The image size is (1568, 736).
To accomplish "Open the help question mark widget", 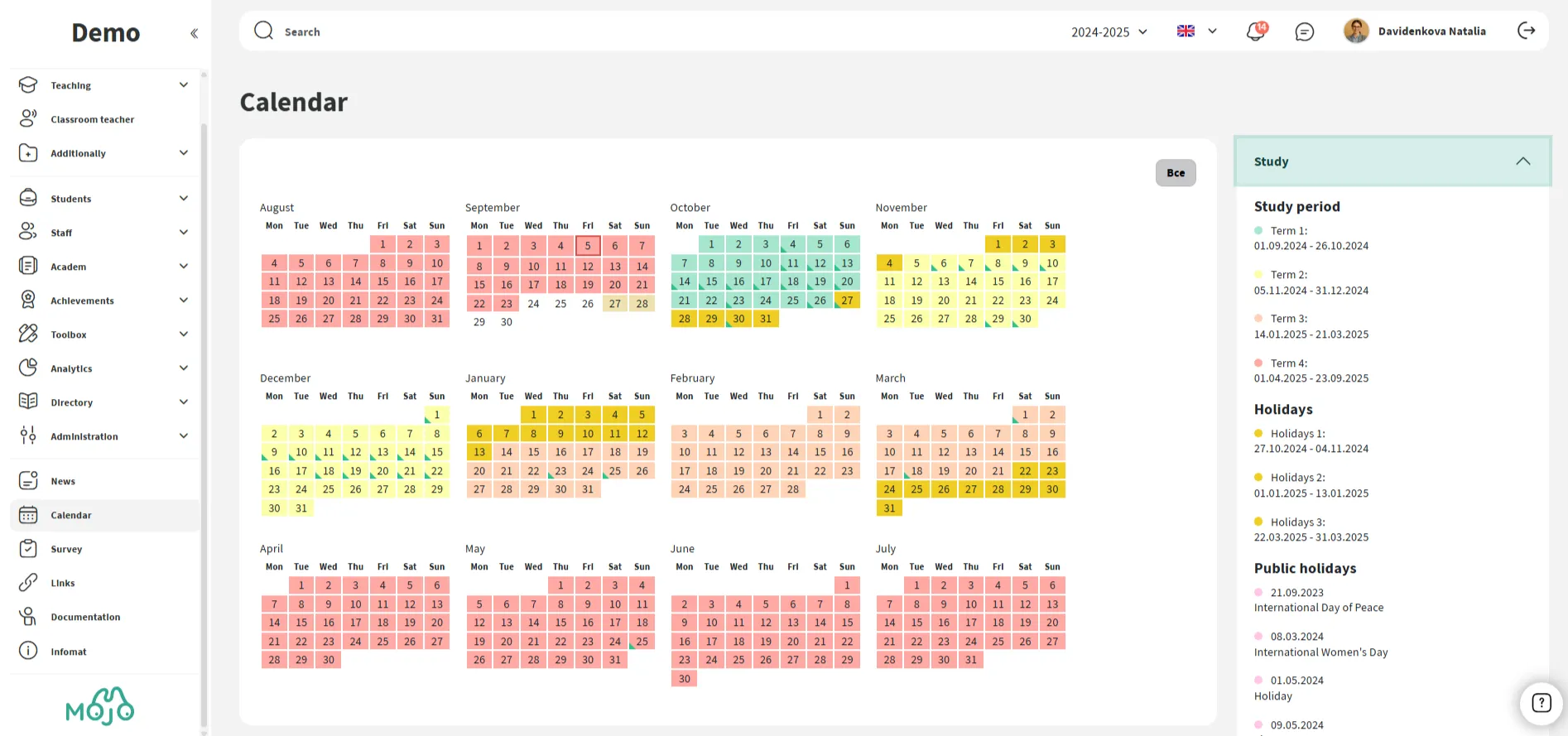I will tap(1541, 703).
